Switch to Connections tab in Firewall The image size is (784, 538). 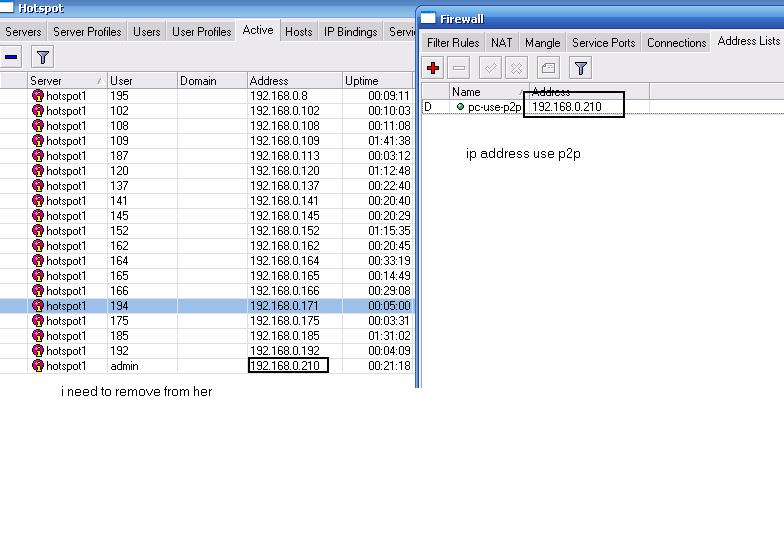point(676,43)
